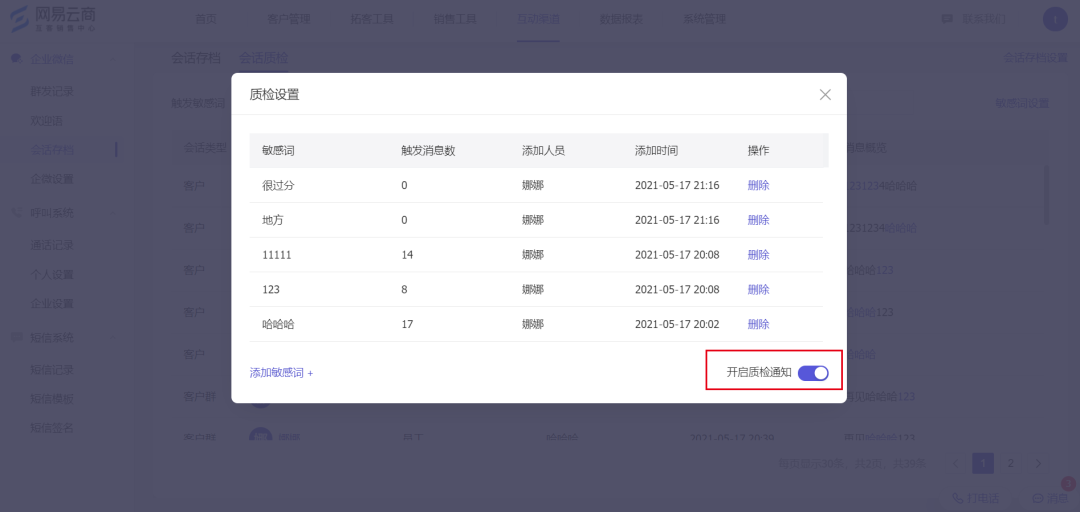Delete the sensitive word 很过分
Viewport: 1080px width, 512px height.
[x=758, y=185]
